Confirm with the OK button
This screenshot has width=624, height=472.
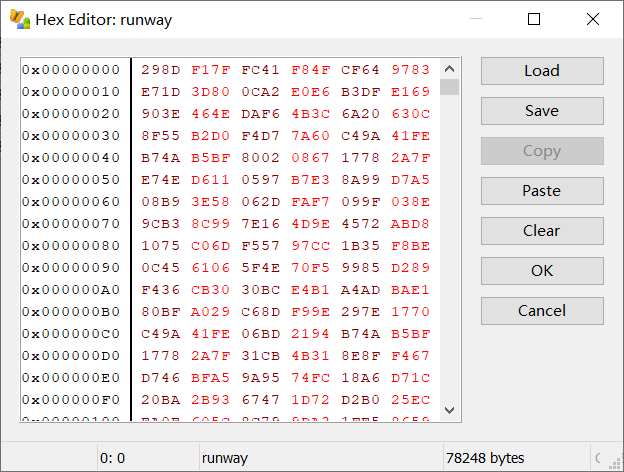tap(542, 271)
